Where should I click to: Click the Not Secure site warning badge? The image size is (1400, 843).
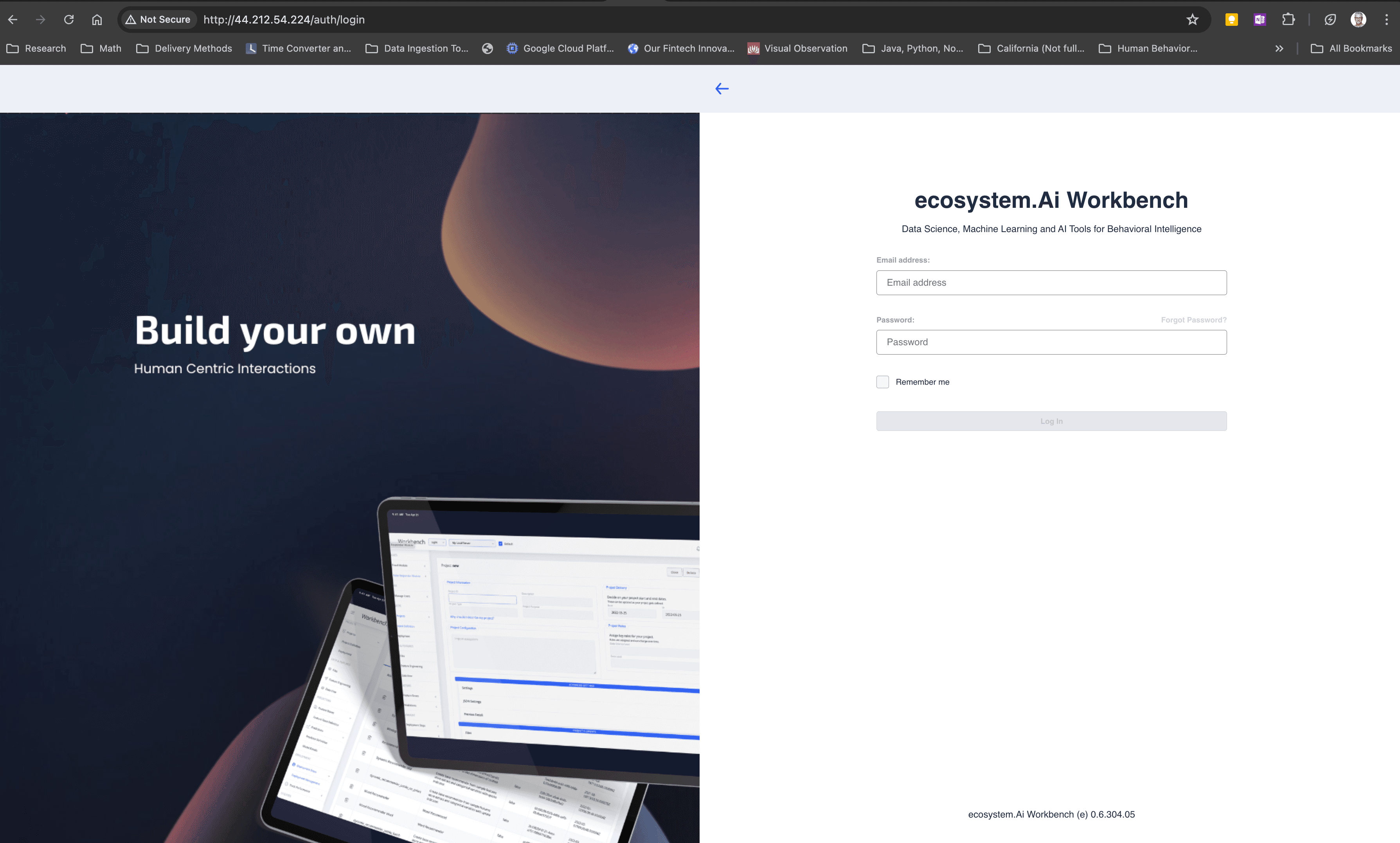158,19
